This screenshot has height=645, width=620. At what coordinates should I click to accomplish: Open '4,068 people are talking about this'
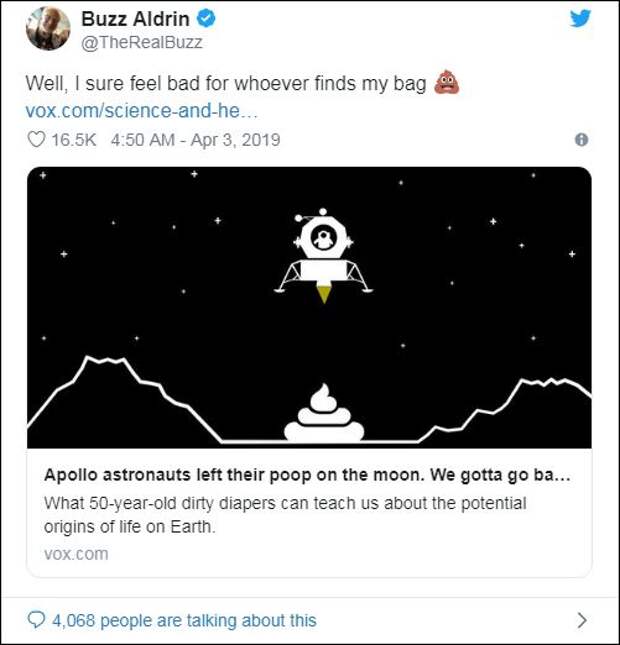pos(185,620)
